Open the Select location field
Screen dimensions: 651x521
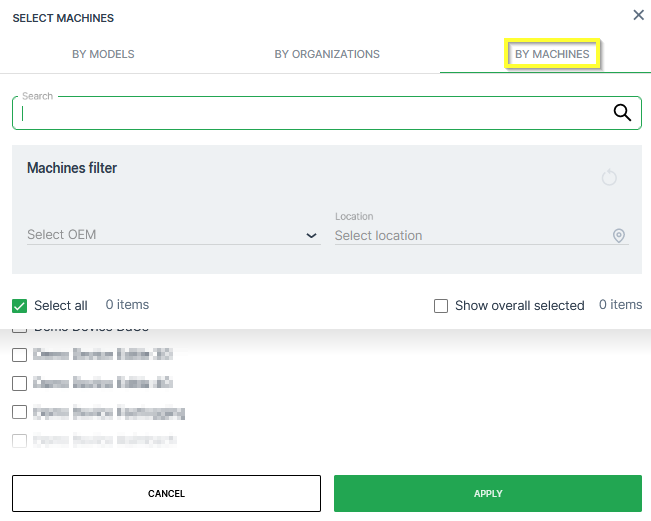[x=470, y=236]
